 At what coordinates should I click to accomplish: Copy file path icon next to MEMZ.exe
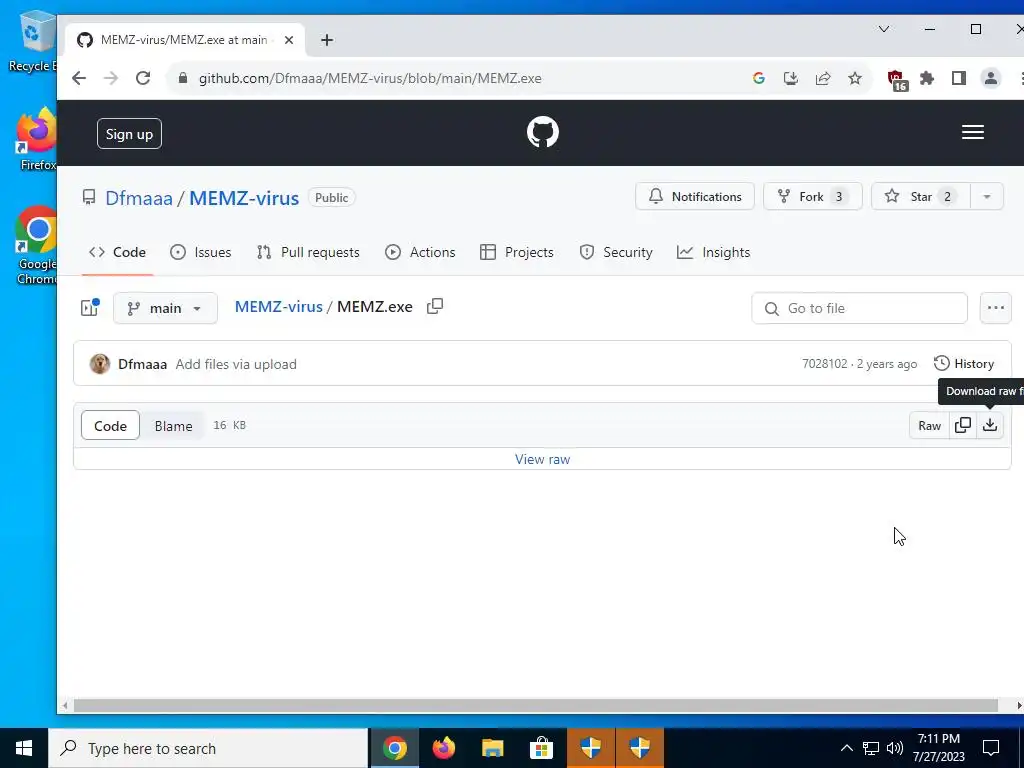pyautogui.click(x=435, y=306)
